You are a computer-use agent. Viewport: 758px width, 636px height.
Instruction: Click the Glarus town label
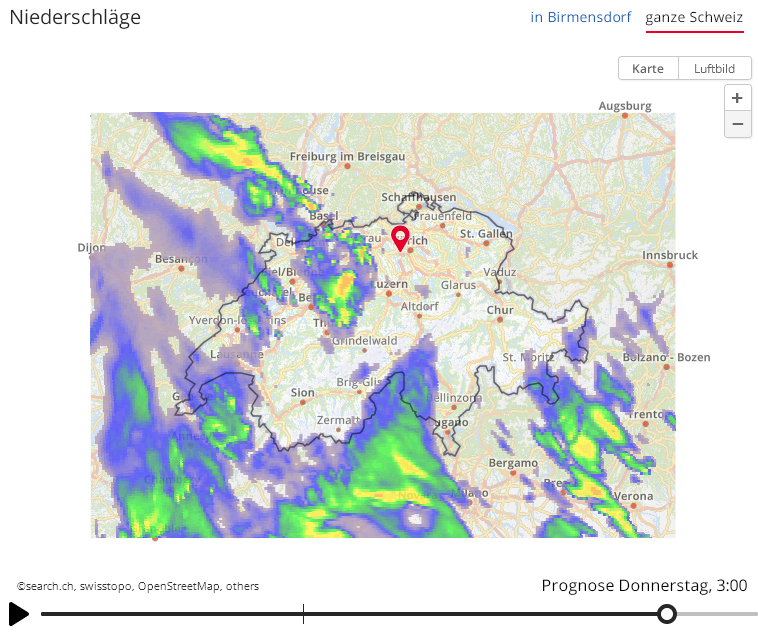458,285
